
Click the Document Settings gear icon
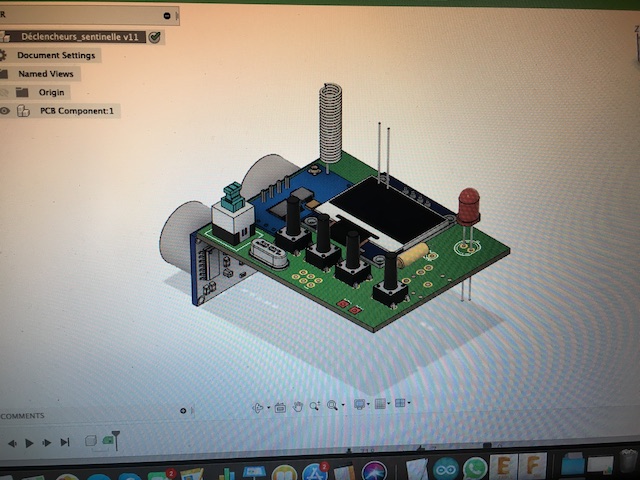pyautogui.click(x=4, y=55)
